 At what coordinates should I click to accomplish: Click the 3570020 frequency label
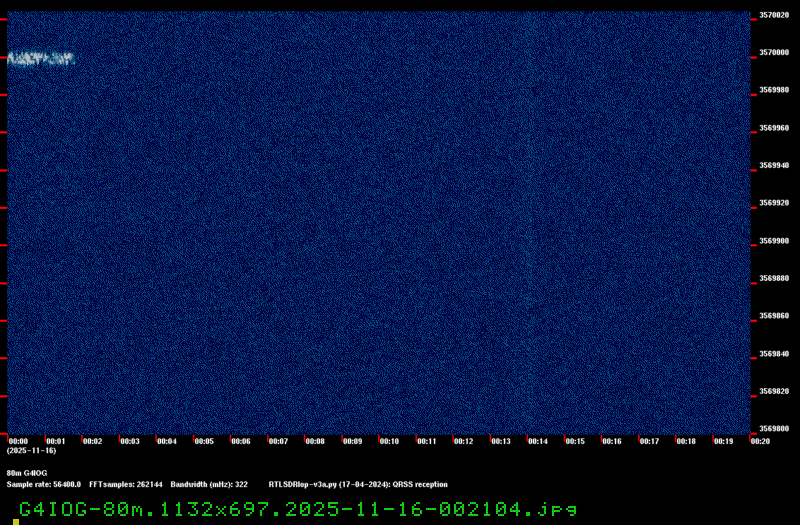pos(774,15)
